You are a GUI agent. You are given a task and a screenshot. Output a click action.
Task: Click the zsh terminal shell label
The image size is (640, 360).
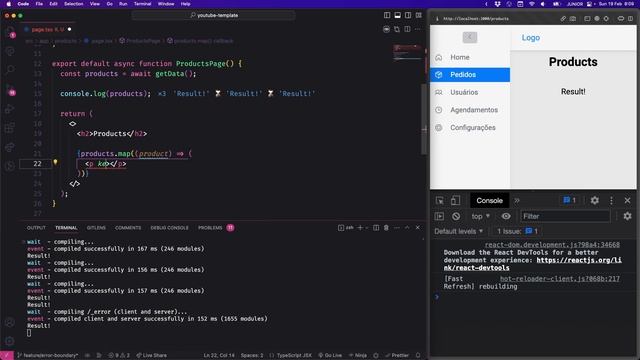[x=346, y=228]
